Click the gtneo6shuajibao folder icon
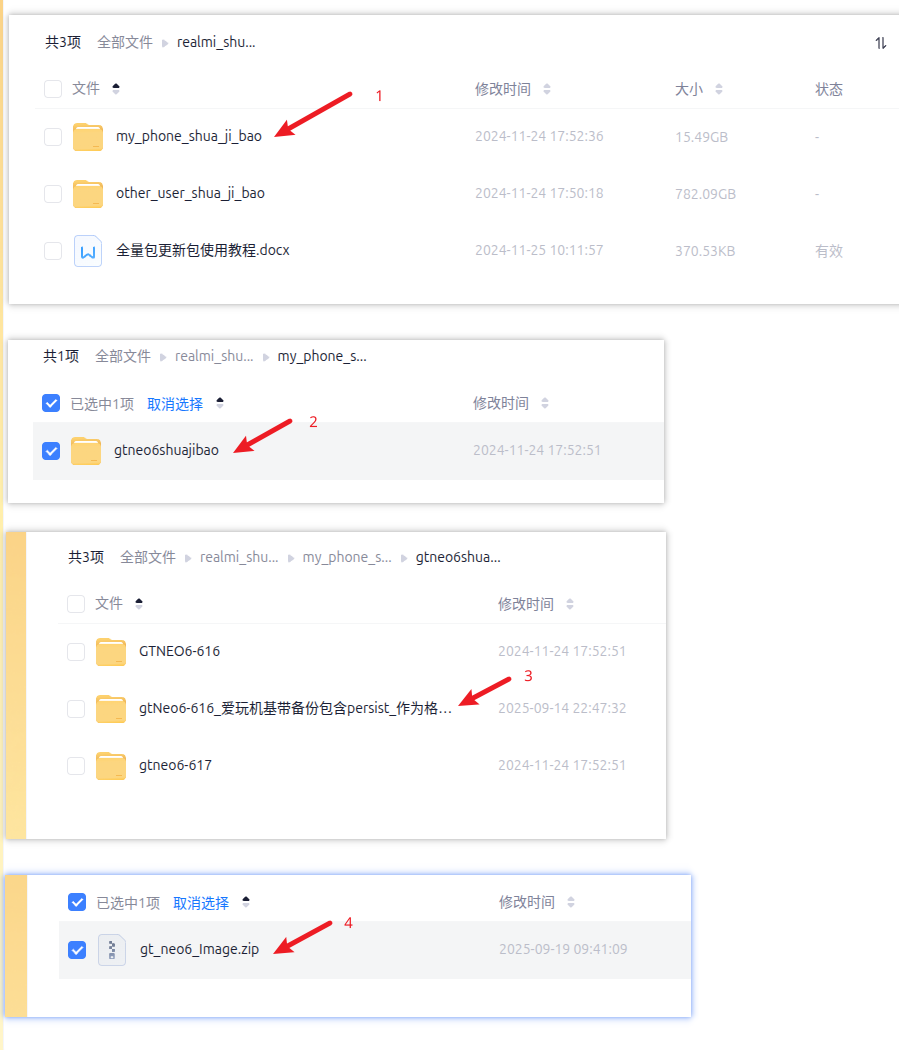 tap(86, 451)
